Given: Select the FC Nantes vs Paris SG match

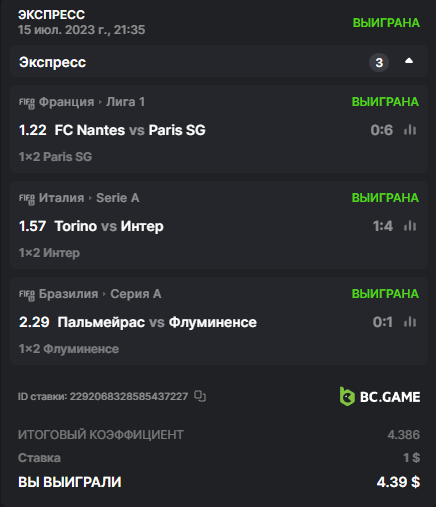Looking at the screenshot, I should pyautogui.click(x=130, y=130).
